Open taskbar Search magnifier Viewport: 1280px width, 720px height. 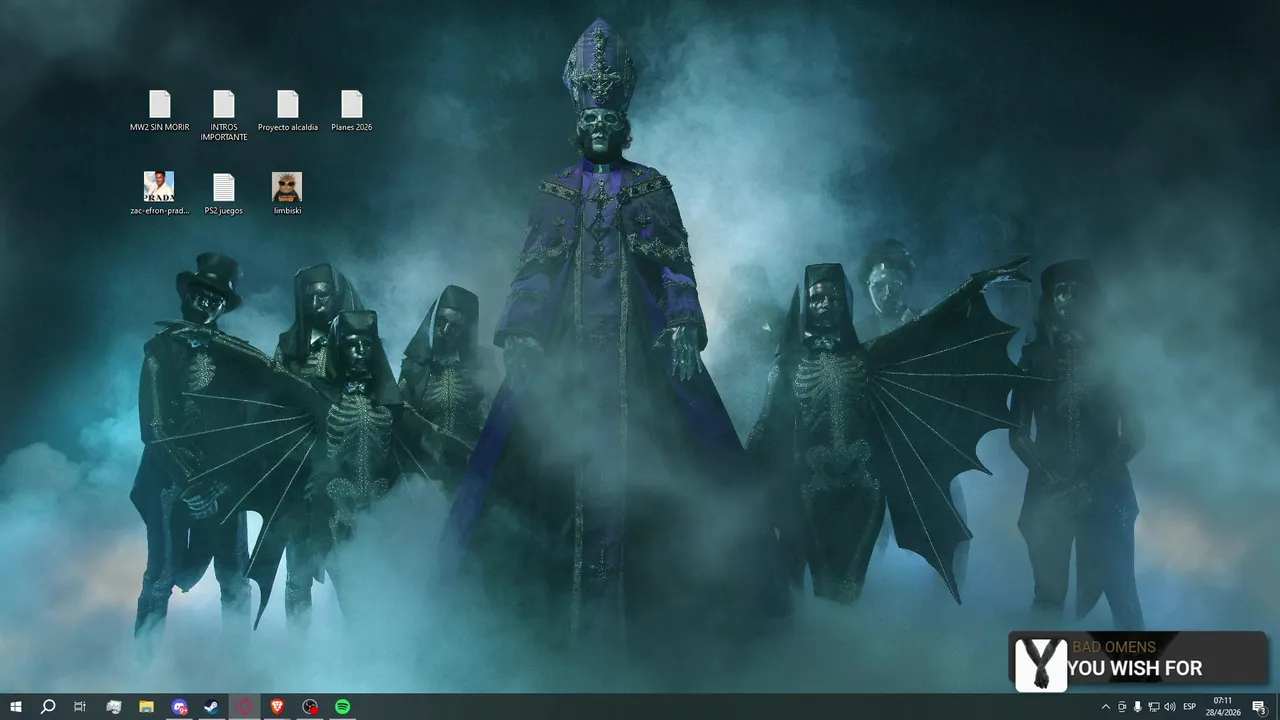click(x=48, y=707)
